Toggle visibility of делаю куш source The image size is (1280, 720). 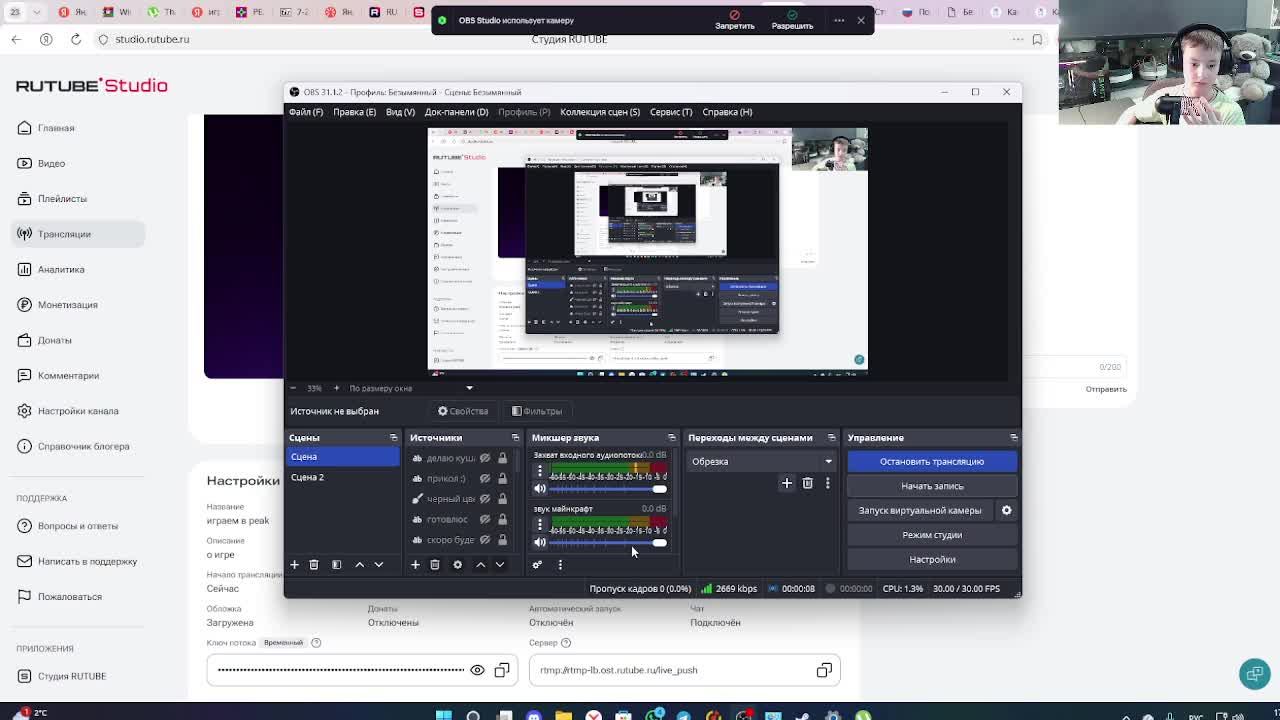[x=485, y=458]
